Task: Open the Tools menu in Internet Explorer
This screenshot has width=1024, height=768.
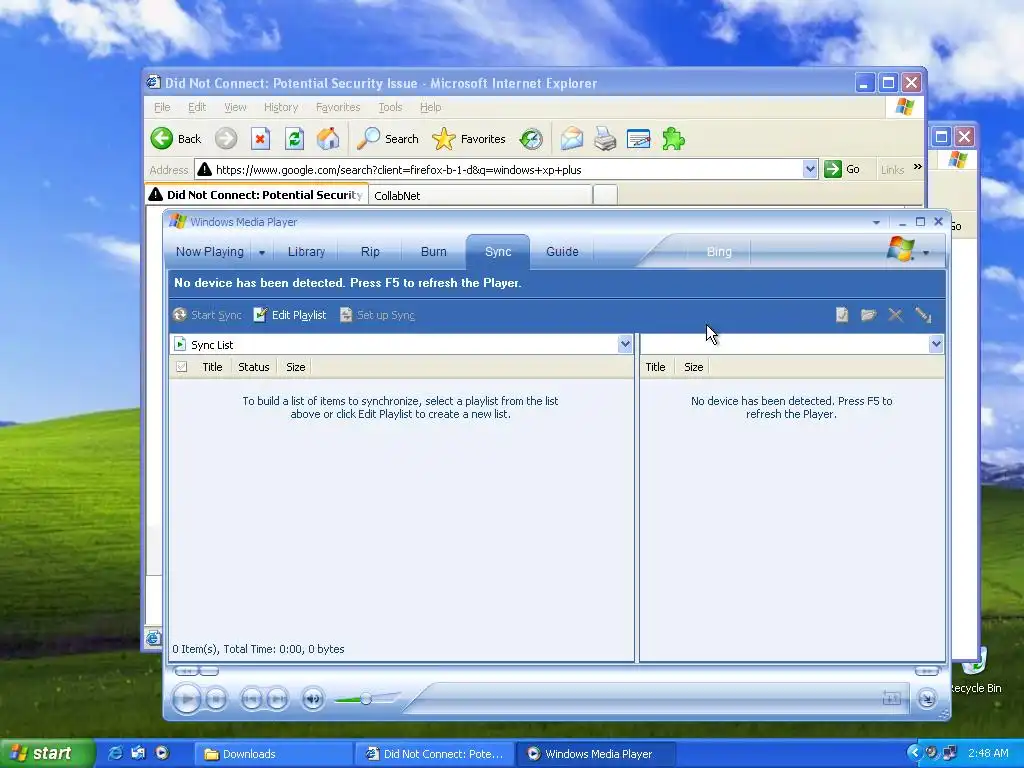Action: pos(390,107)
